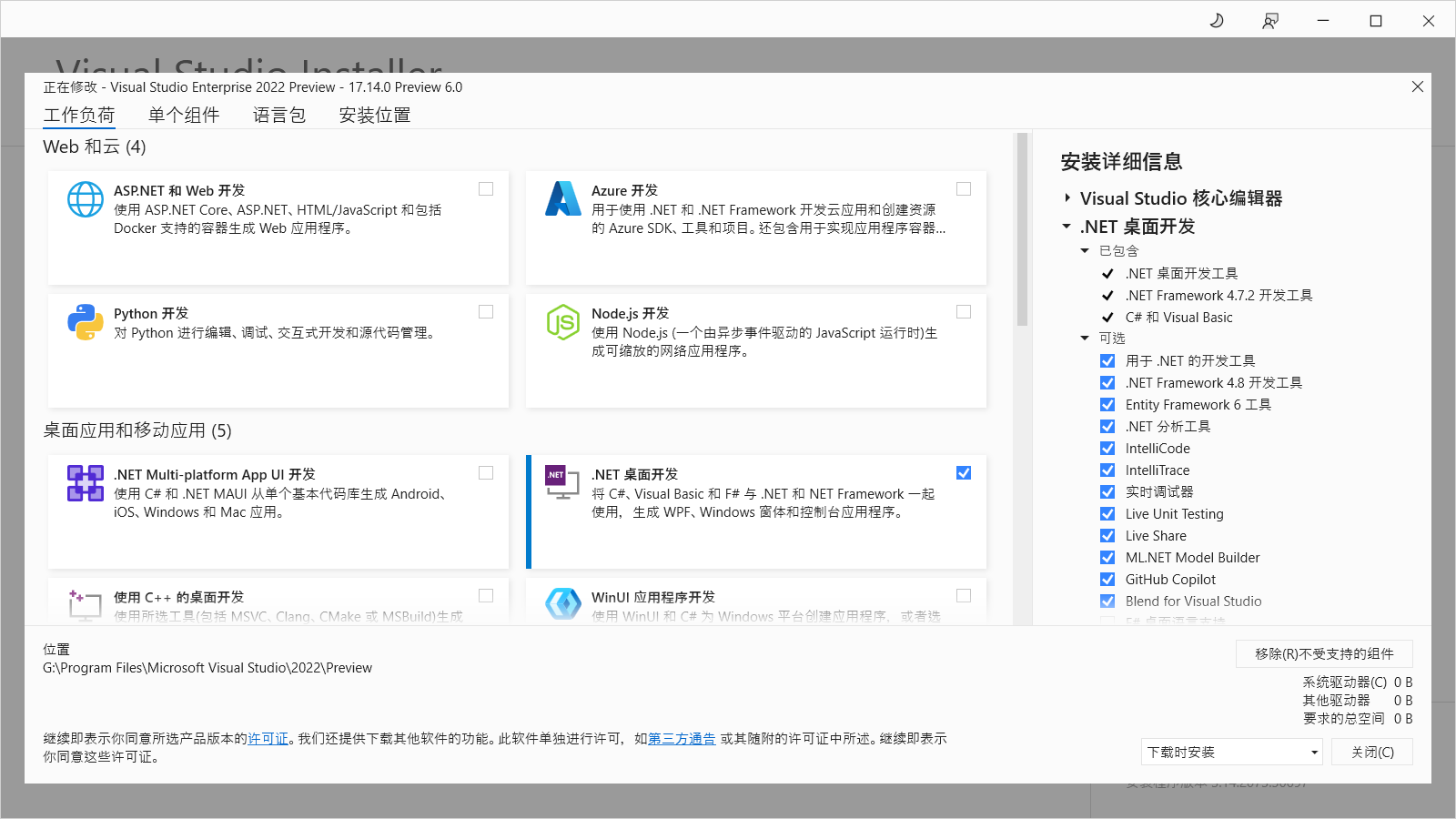Viewport: 1456px width, 819px height.
Task: Switch to the 单个组件 tab
Action: 184,116
